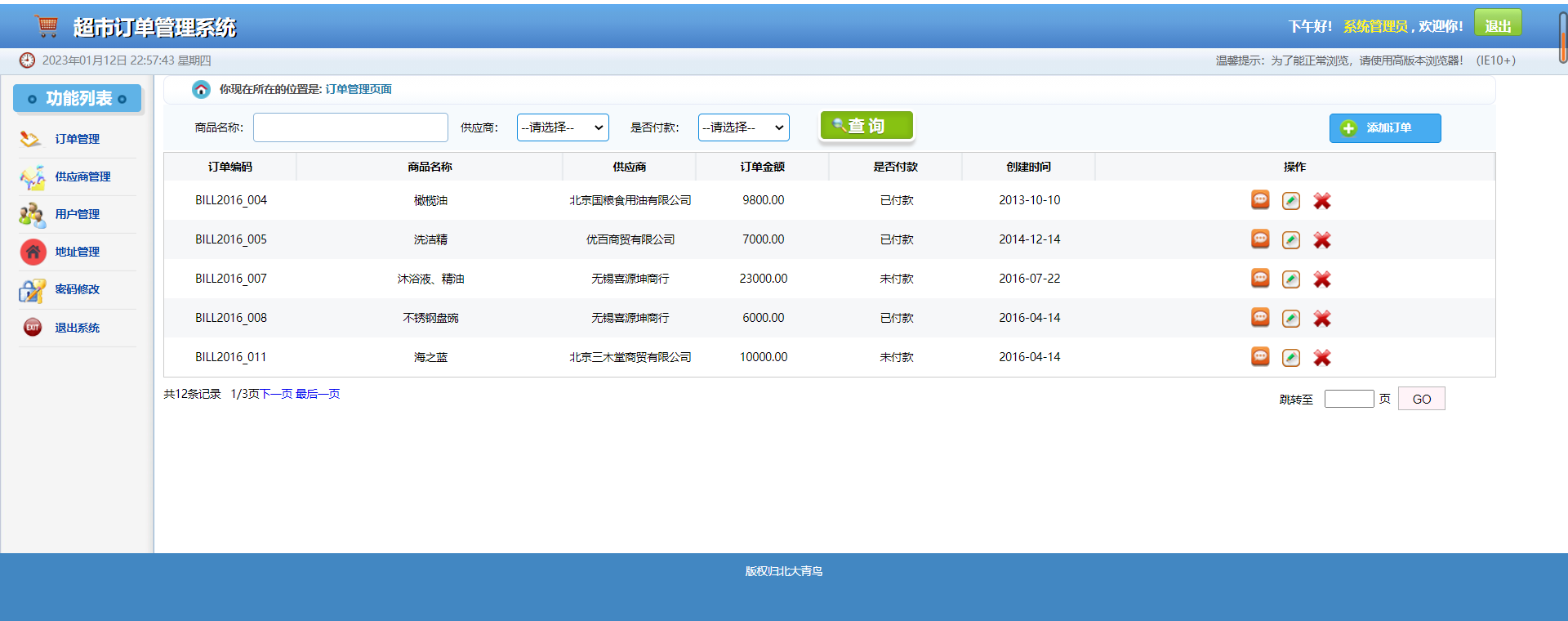The height and width of the screenshot is (621, 1568).
Task: Click the shopping cart logo icon
Action: point(47,26)
